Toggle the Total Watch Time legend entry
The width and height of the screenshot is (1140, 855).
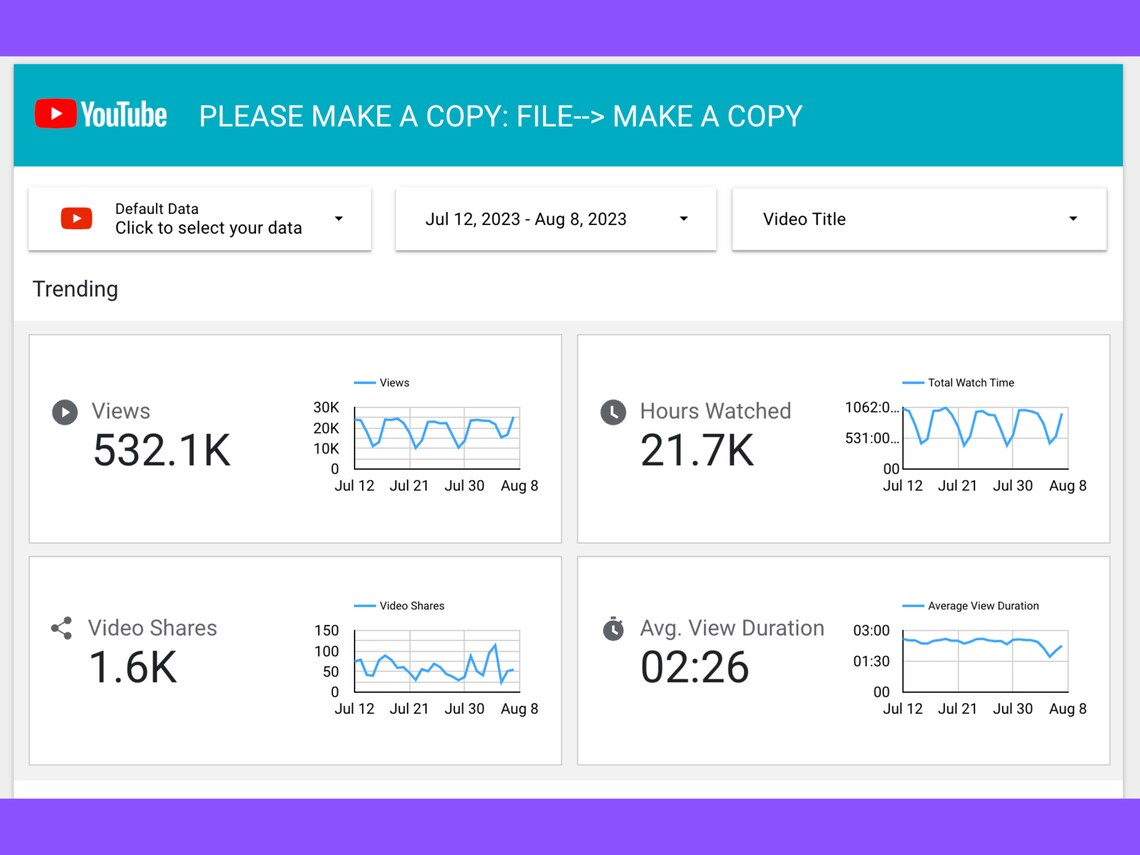[x=960, y=382]
